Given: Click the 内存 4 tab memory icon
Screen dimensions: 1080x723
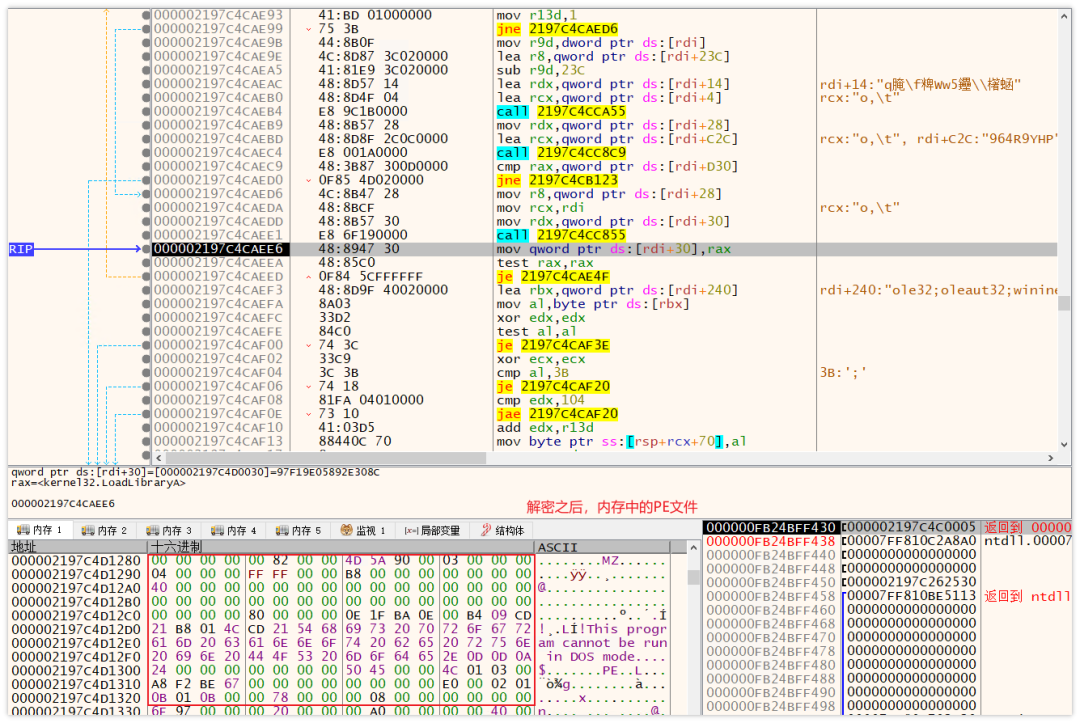Looking at the screenshot, I should (218, 530).
